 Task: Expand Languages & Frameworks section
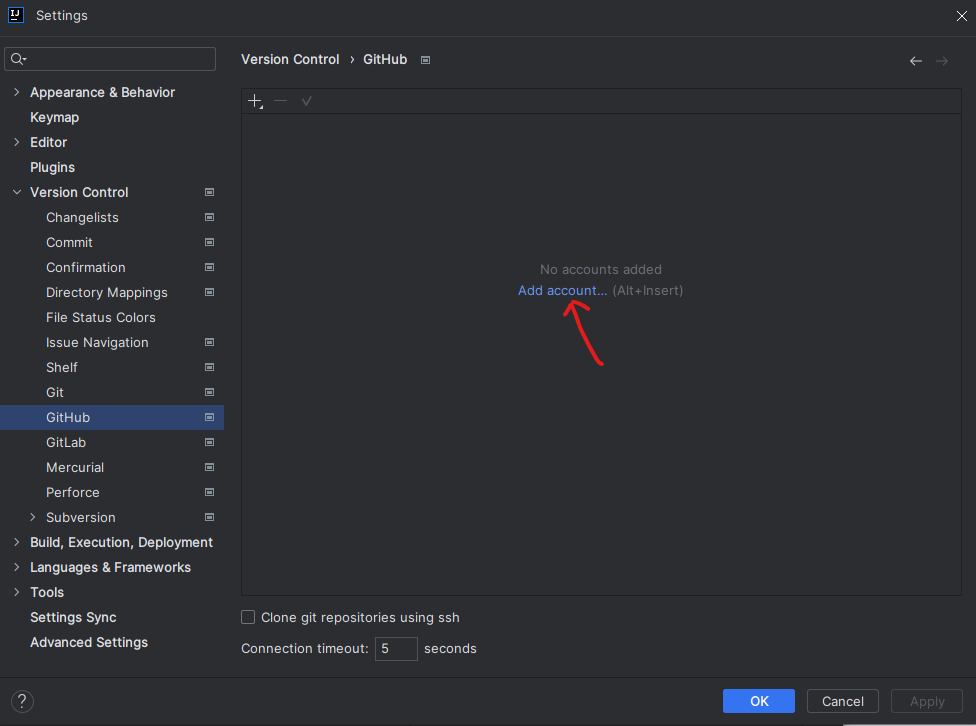coord(17,567)
